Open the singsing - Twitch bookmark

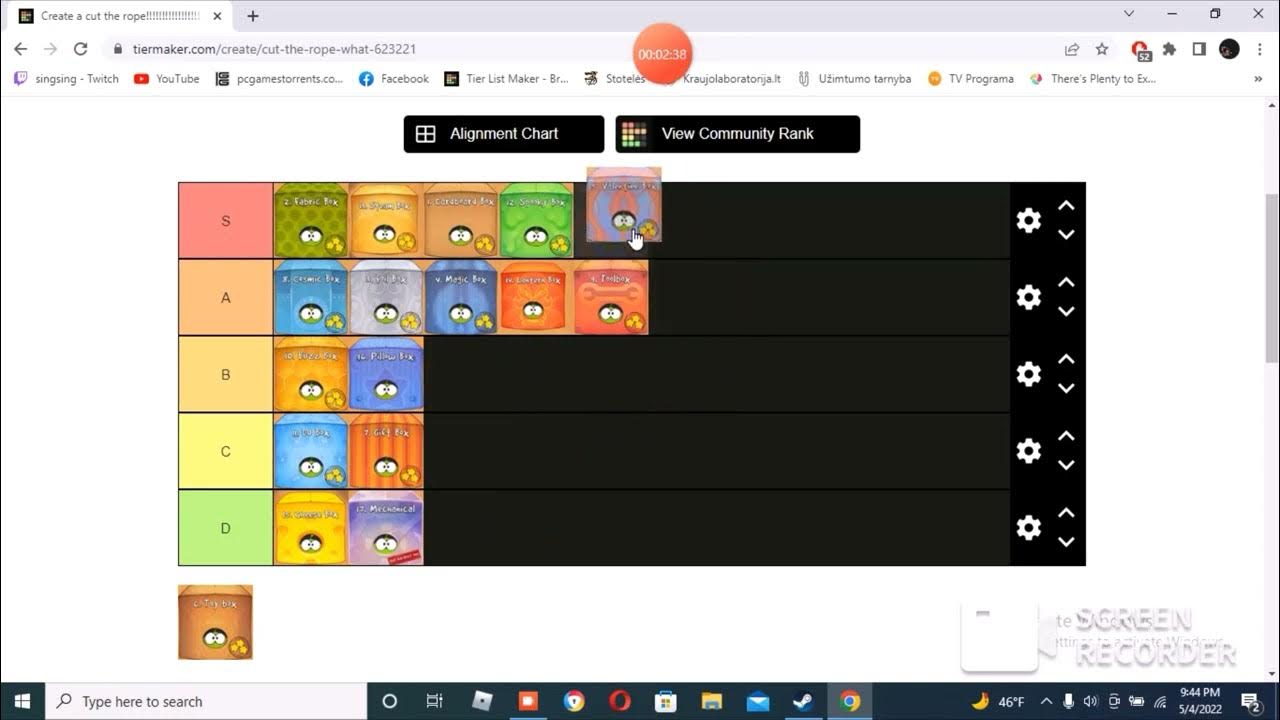[x=67, y=79]
